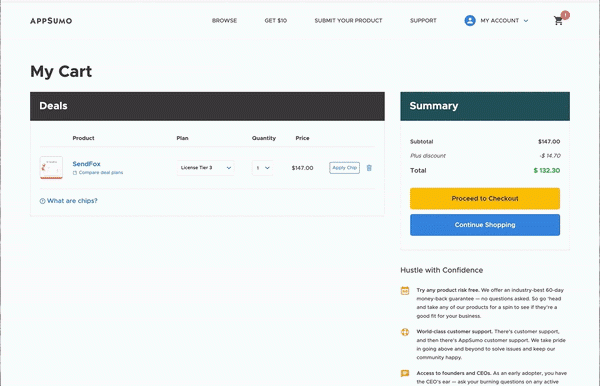Click the question mark chips help icon
This screenshot has width=600, height=386.
tap(42, 201)
